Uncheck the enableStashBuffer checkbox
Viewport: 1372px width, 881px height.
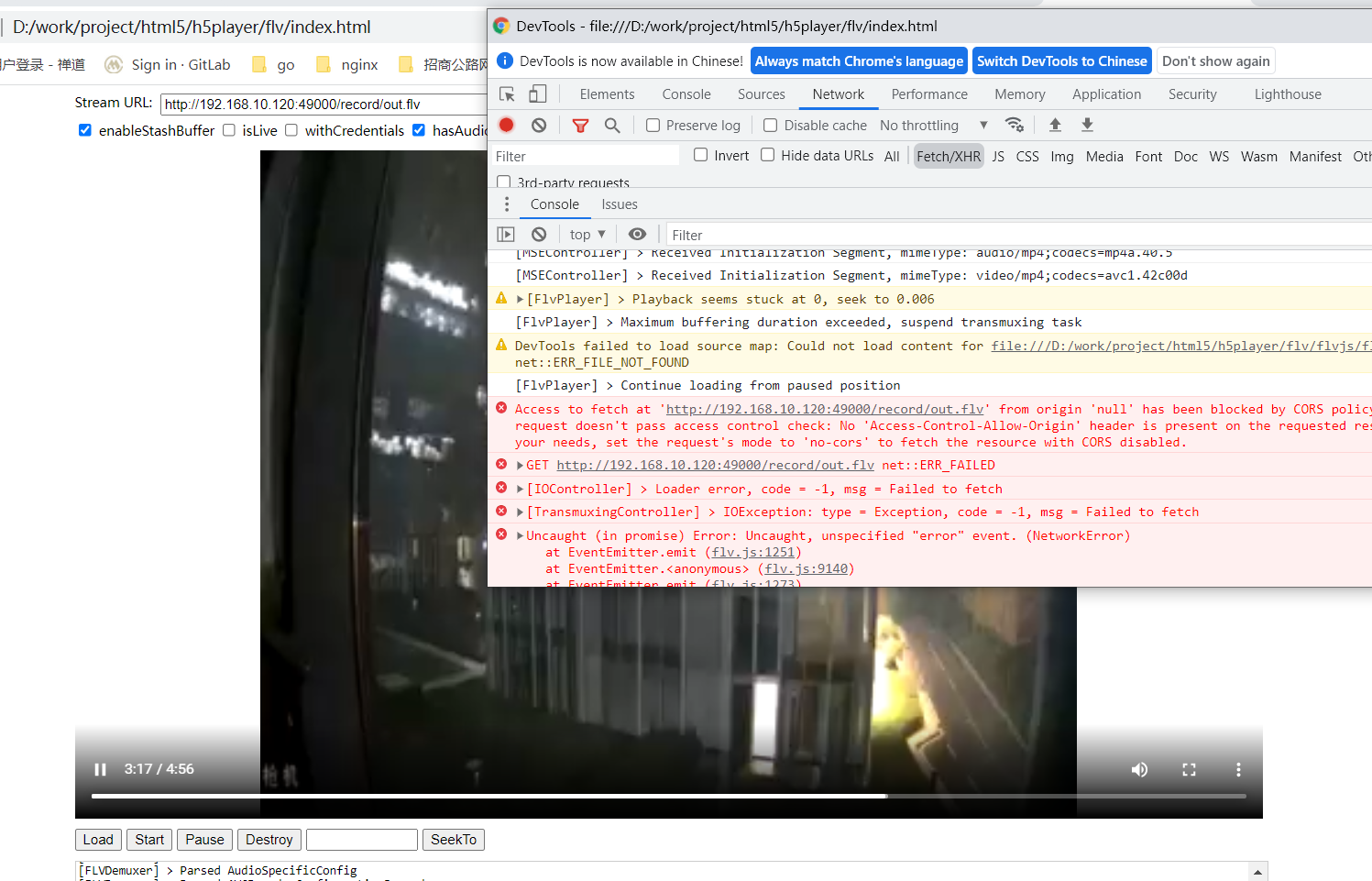tap(84, 130)
